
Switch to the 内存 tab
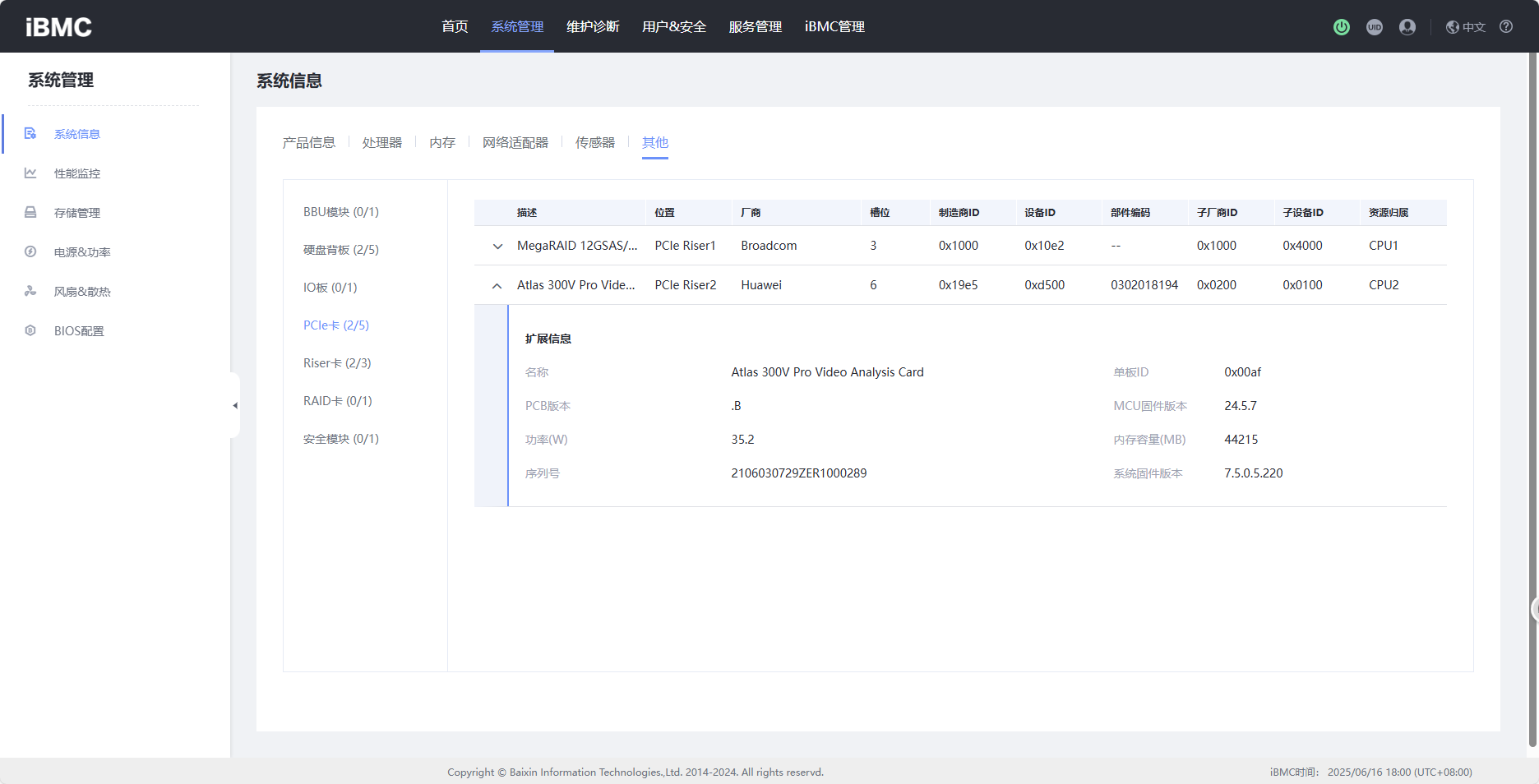(x=442, y=143)
